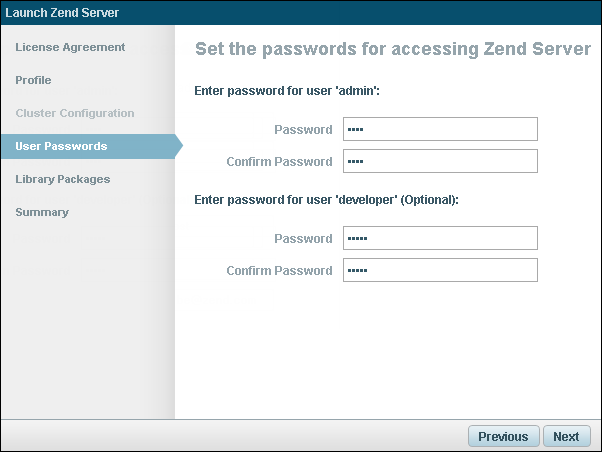602x452 pixels.
Task: Open the Summary step
Action: pyautogui.click(x=42, y=212)
